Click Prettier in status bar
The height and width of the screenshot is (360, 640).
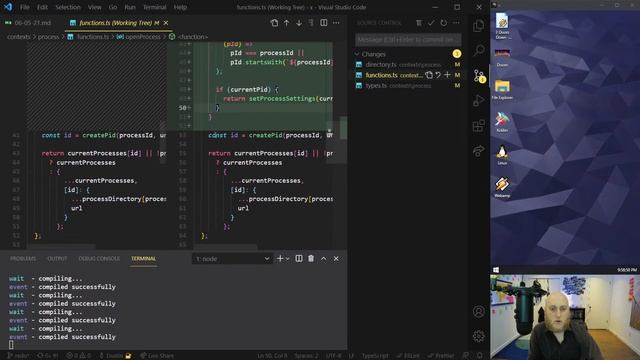click(x=441, y=356)
